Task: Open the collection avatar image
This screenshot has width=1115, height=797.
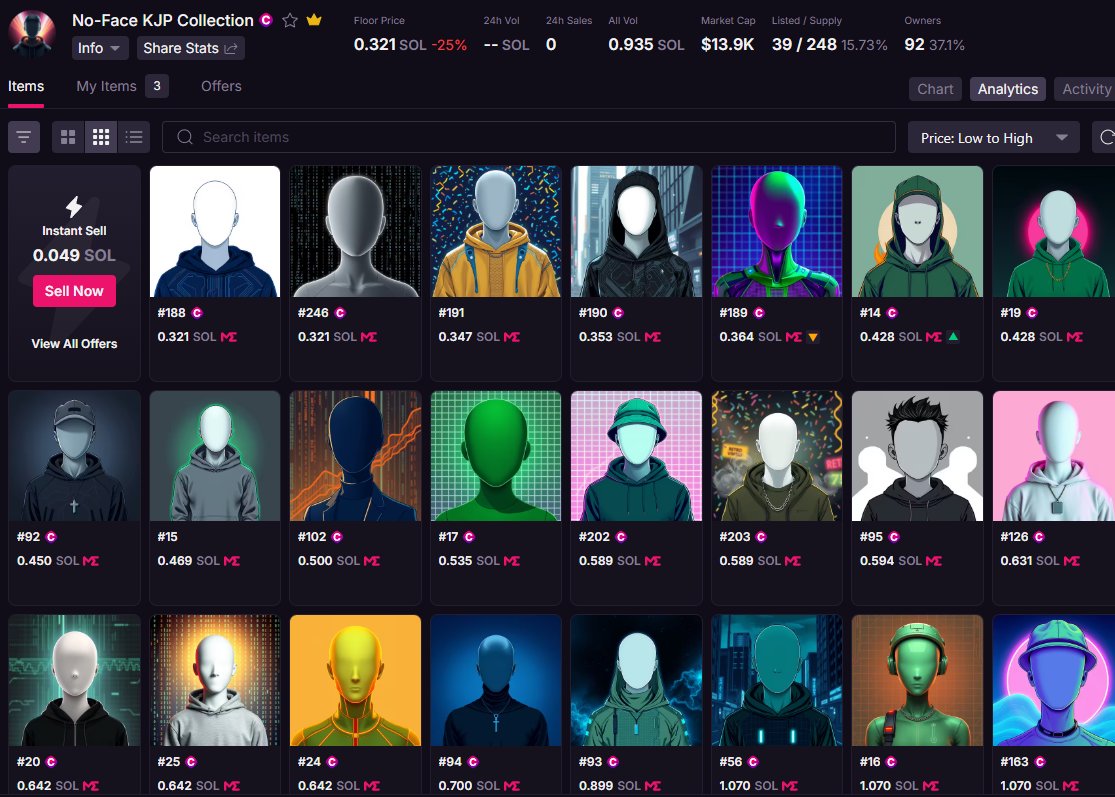Action: click(32, 33)
